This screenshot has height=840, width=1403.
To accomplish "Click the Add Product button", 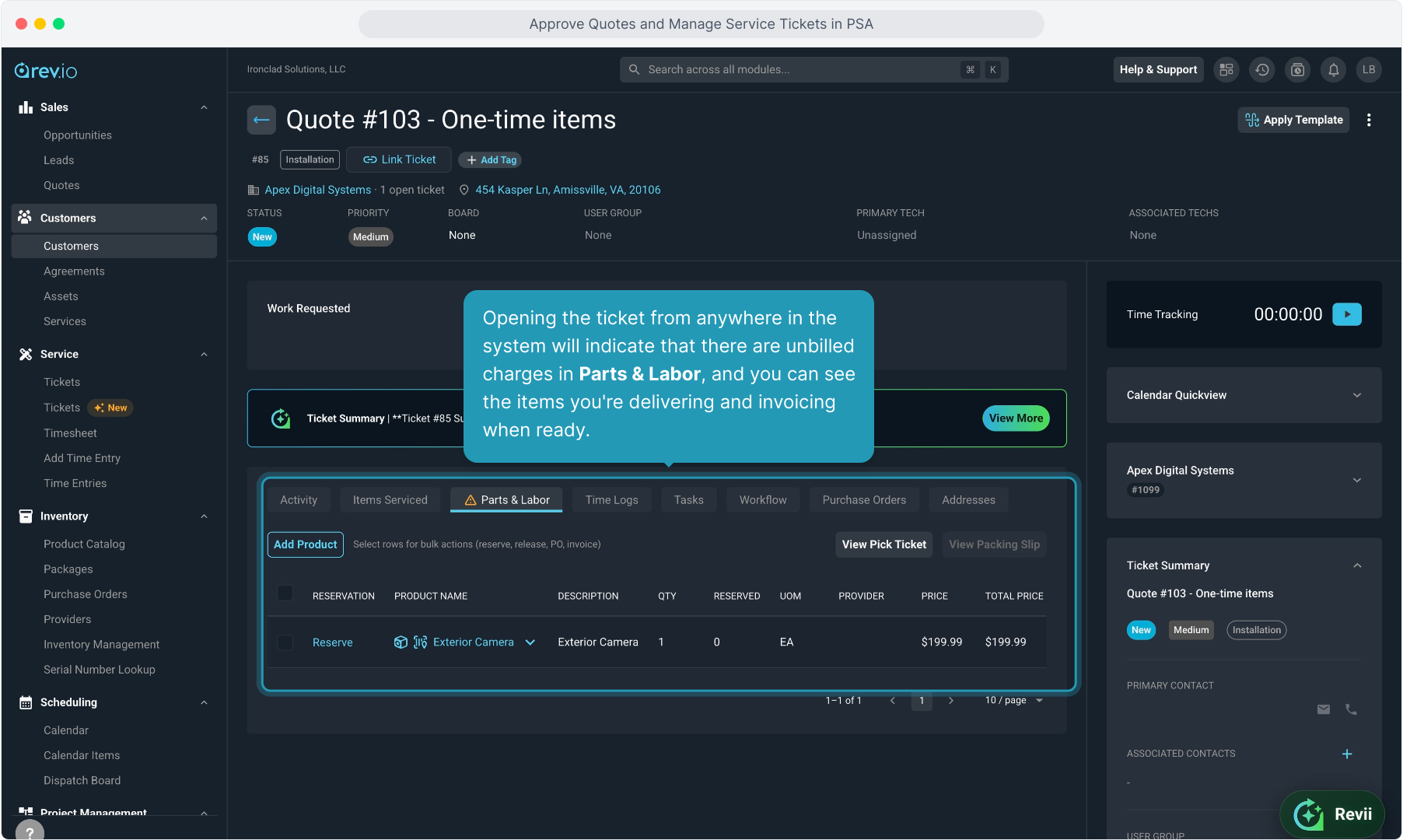I will (306, 544).
